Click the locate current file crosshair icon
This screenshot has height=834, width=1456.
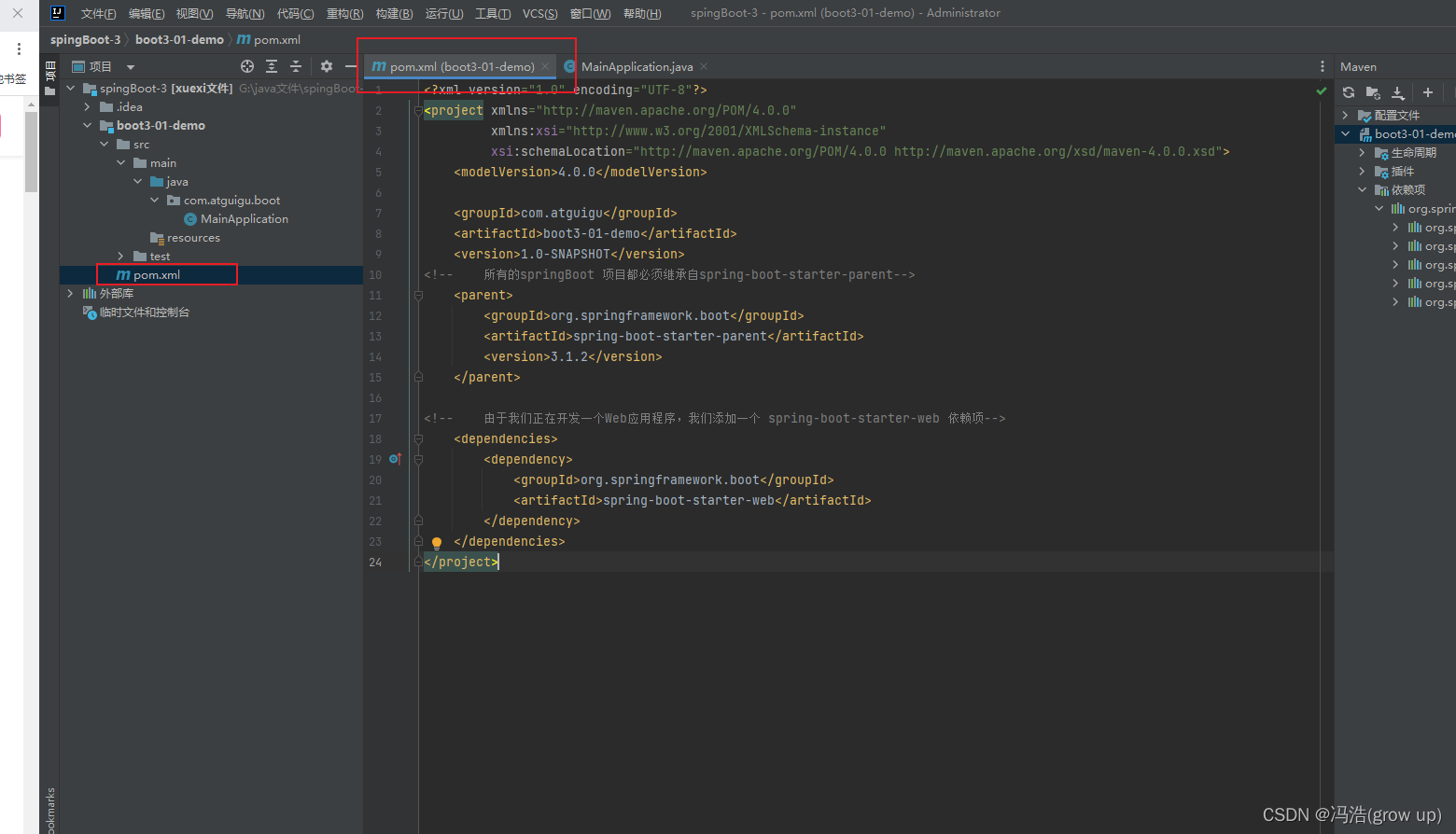[247, 66]
